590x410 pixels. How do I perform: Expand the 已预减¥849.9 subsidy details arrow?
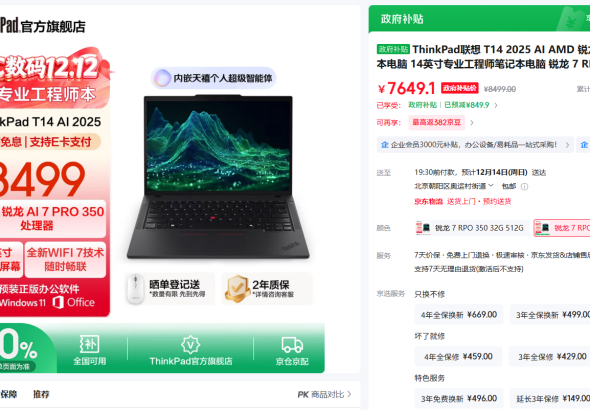coord(496,105)
